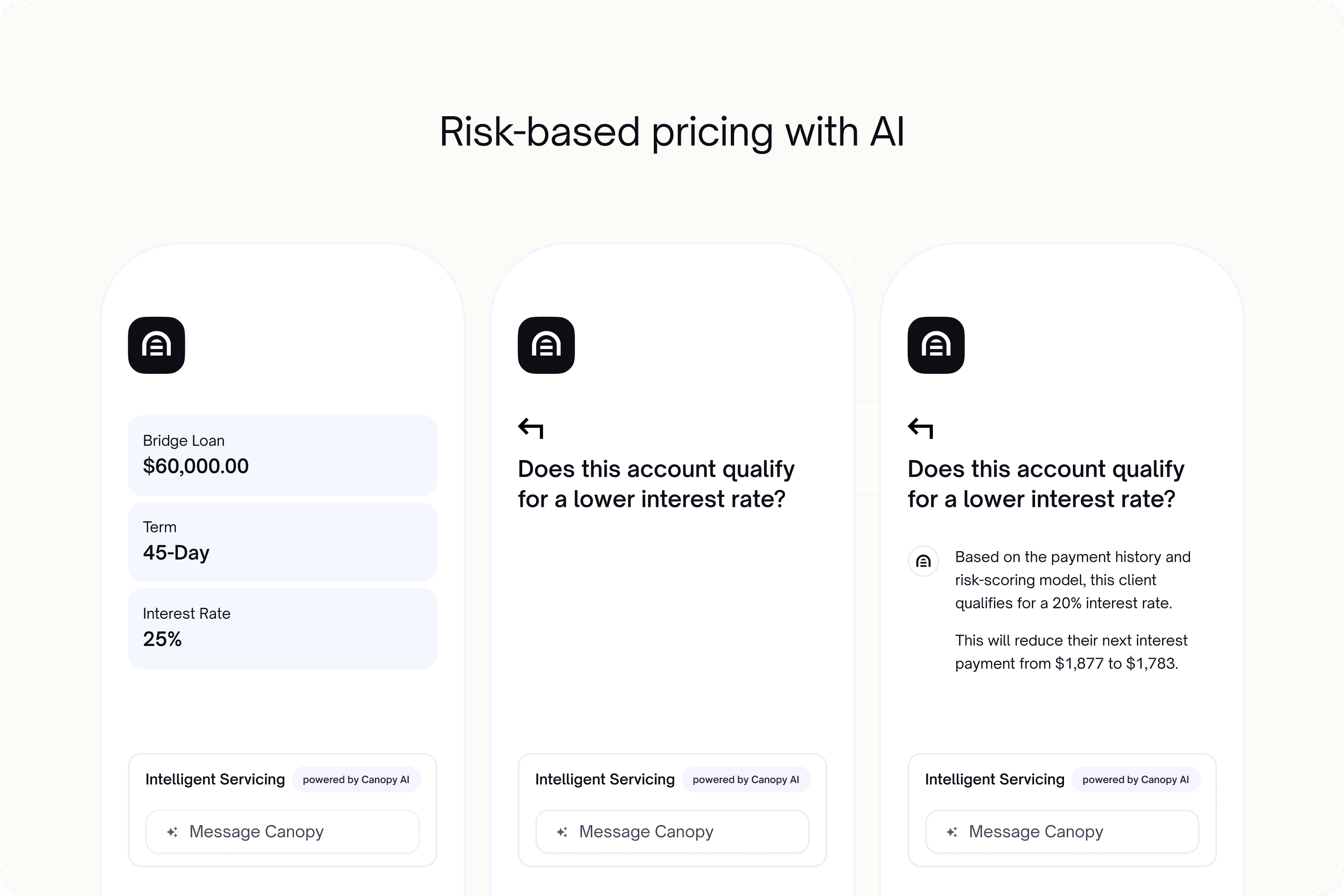Open the powered by Canopy AI badge on the right panel
Viewport: 1344px width, 896px height.
1135,779
